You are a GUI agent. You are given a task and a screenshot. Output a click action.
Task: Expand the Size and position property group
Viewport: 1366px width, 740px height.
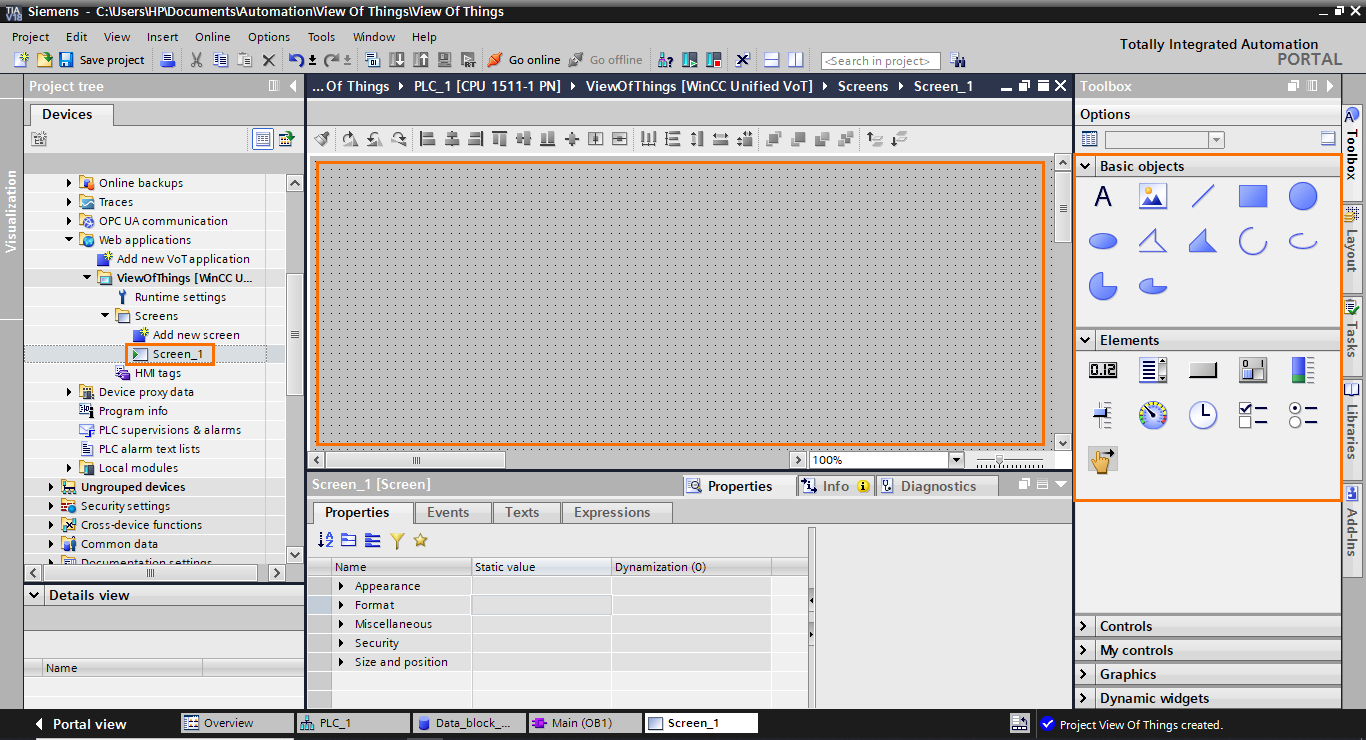tap(342, 662)
